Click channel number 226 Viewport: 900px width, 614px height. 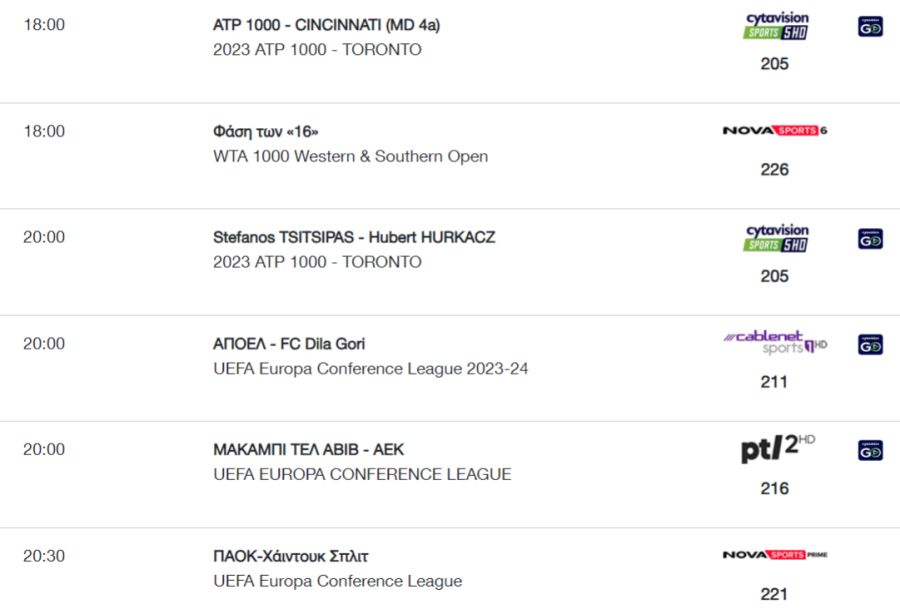point(774,169)
